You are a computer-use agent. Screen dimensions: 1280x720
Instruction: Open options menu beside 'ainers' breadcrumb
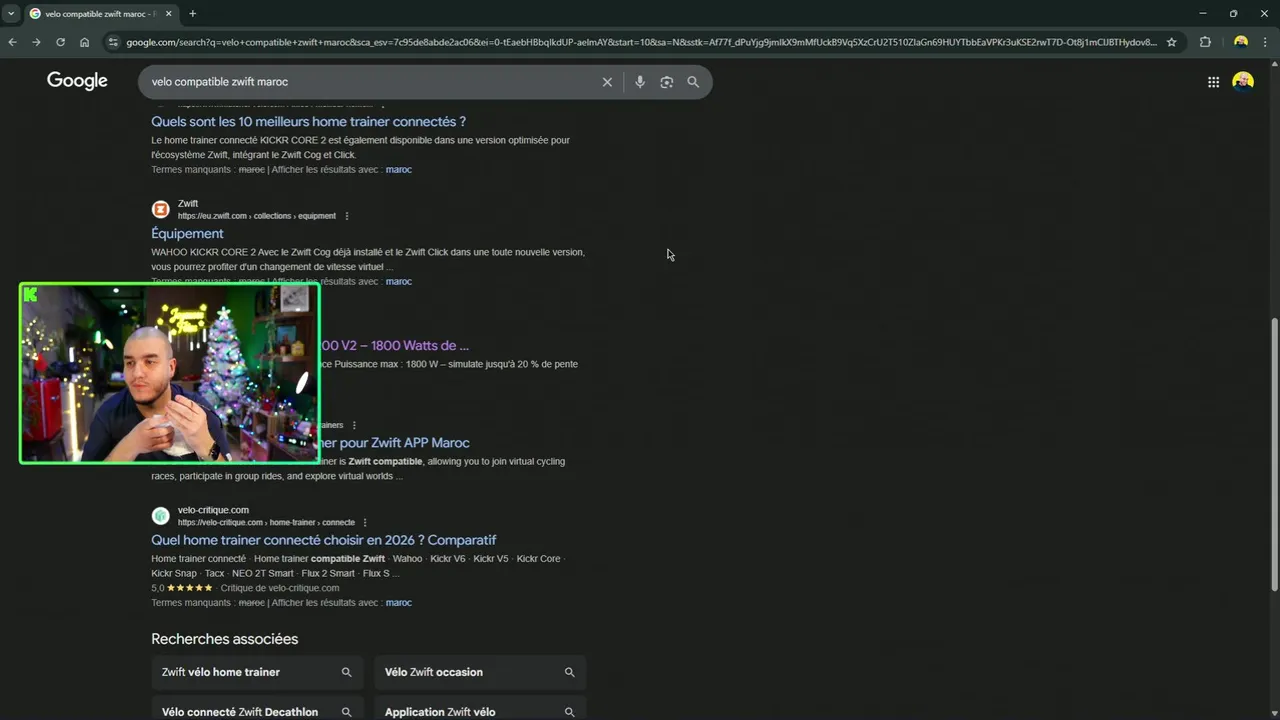[354, 425]
